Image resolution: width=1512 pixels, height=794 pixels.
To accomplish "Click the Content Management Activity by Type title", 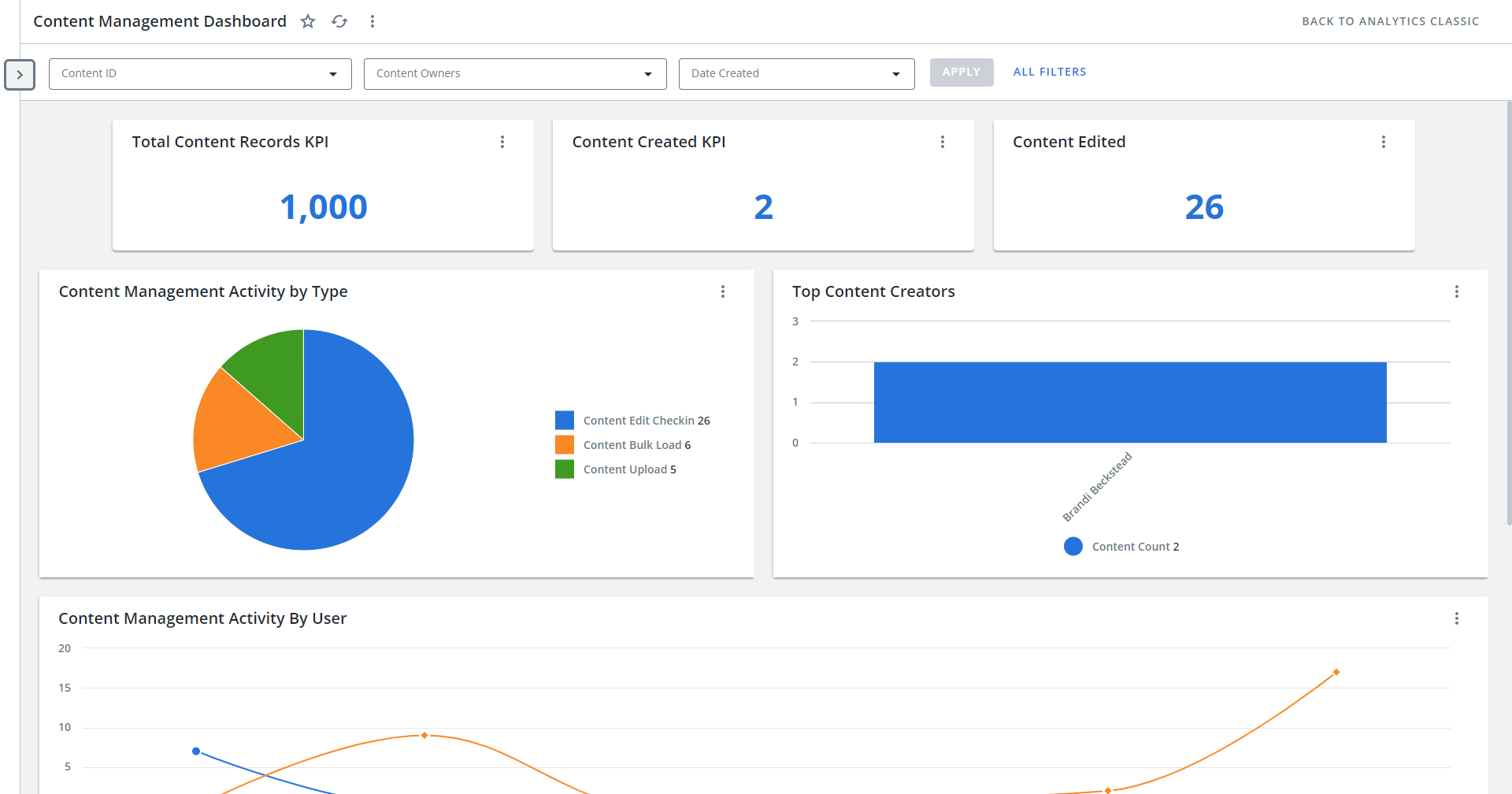I will [203, 291].
